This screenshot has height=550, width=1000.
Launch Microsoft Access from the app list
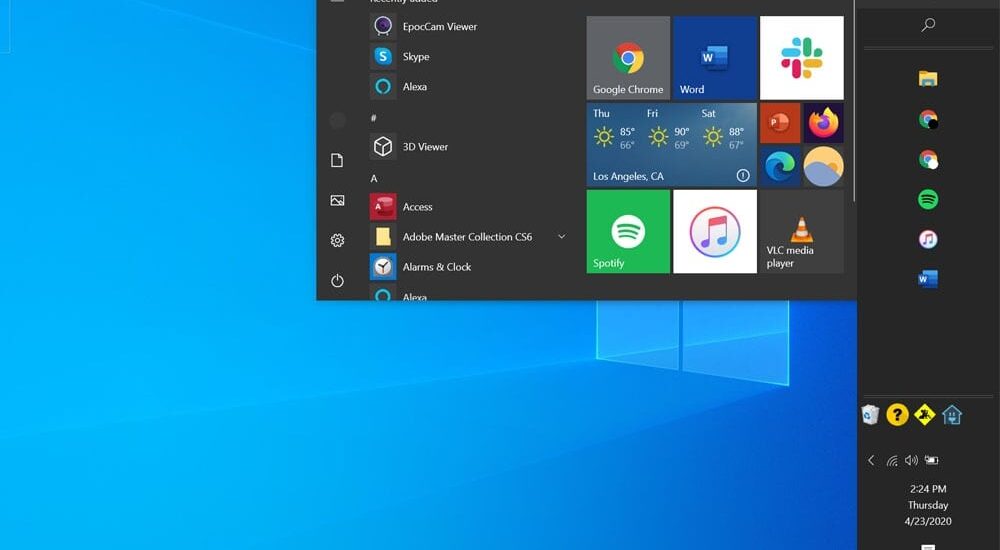(x=469, y=207)
